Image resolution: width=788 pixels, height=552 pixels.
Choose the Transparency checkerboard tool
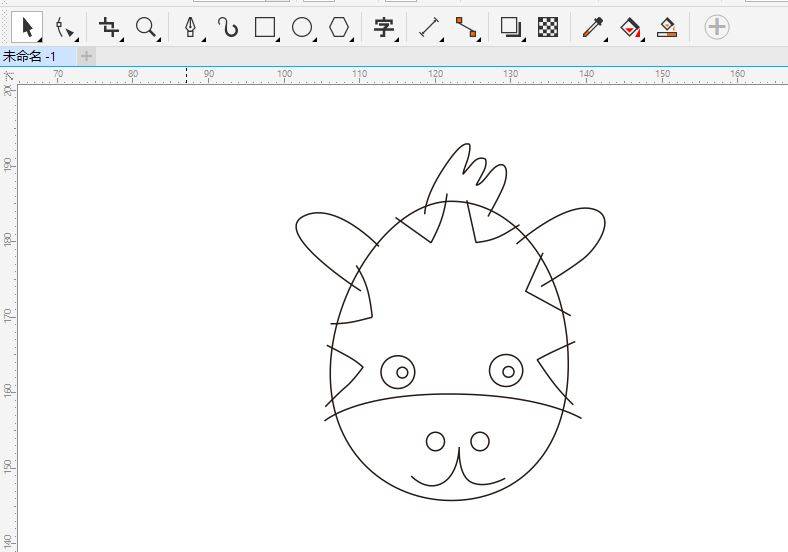click(x=548, y=27)
